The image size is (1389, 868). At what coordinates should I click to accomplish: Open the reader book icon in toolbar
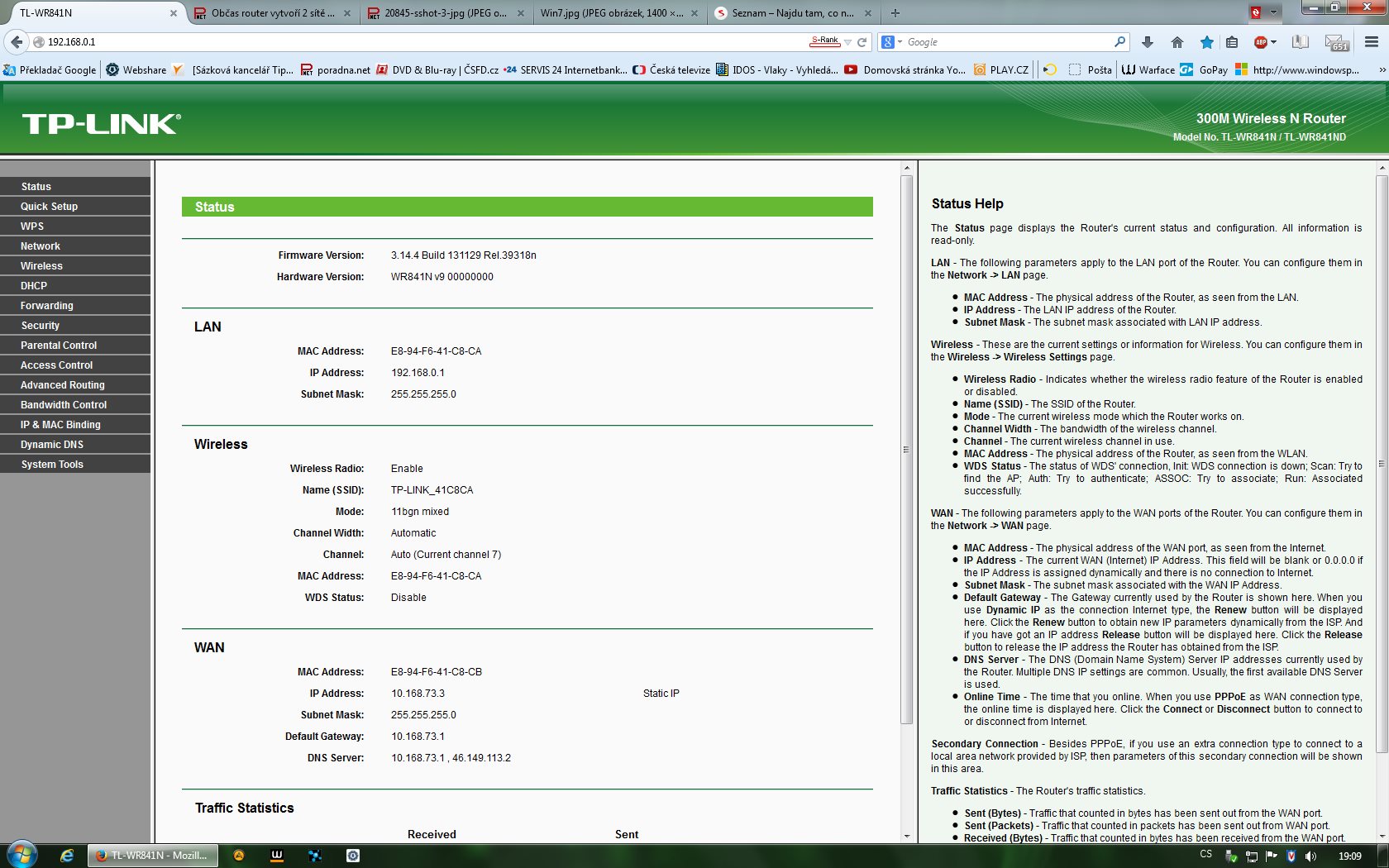click(1301, 42)
